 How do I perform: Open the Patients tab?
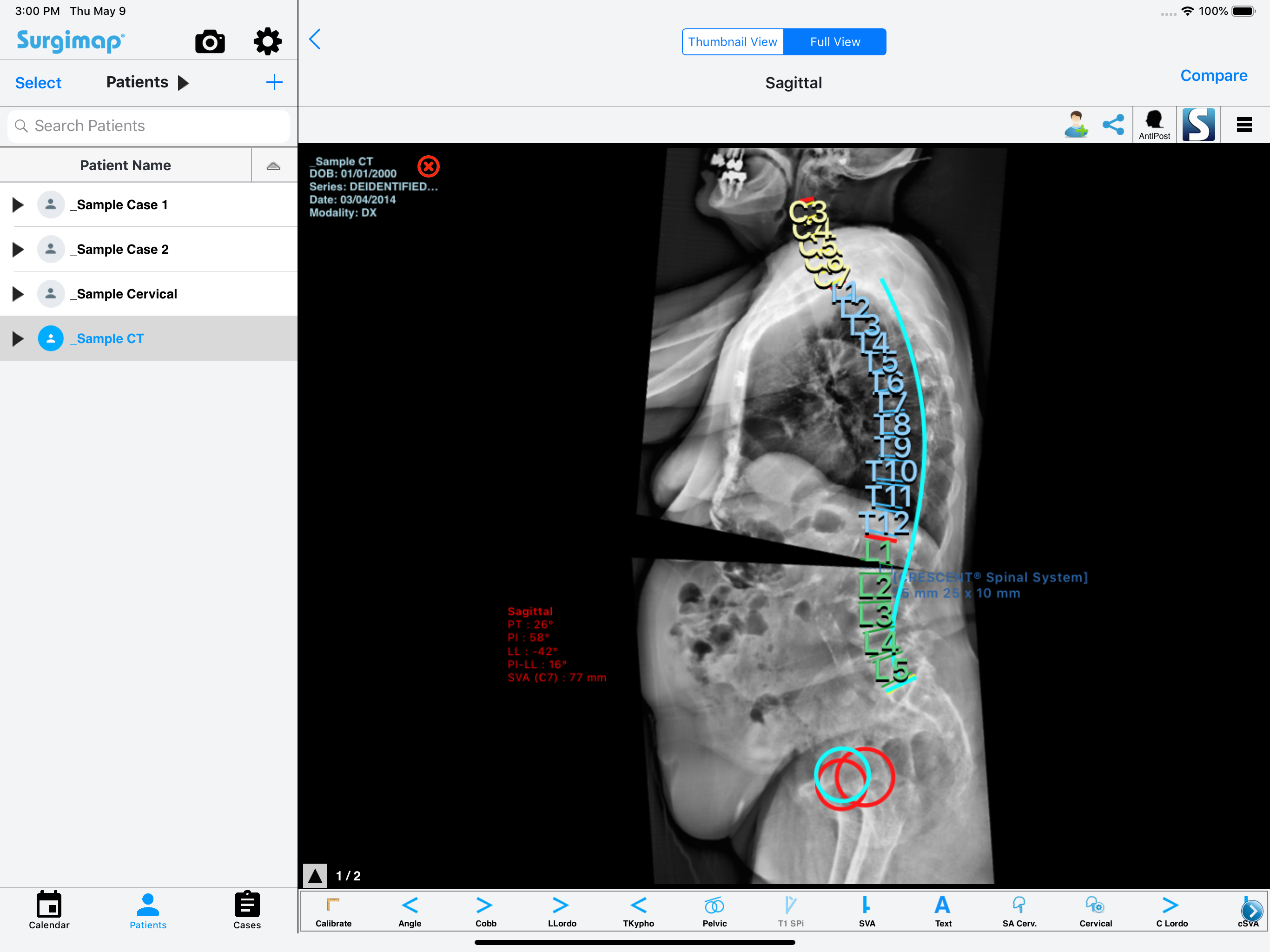[148, 911]
